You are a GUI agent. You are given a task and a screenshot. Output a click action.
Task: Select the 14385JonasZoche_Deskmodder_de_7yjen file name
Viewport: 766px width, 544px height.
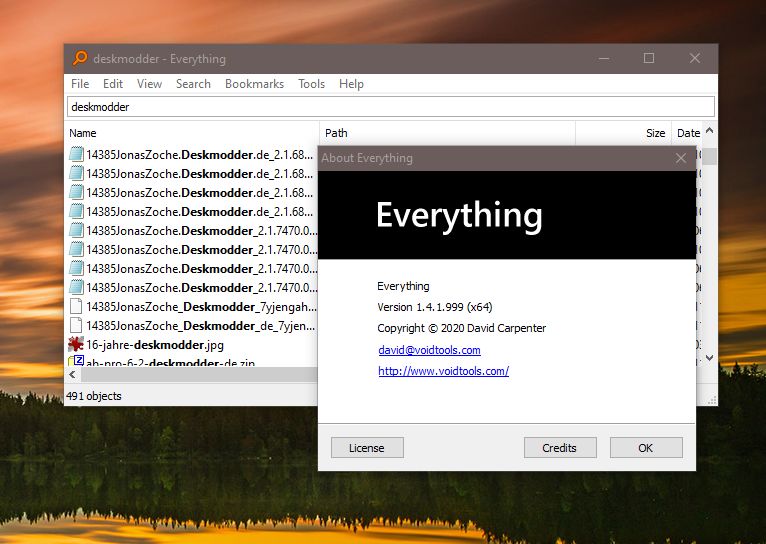pos(201,326)
